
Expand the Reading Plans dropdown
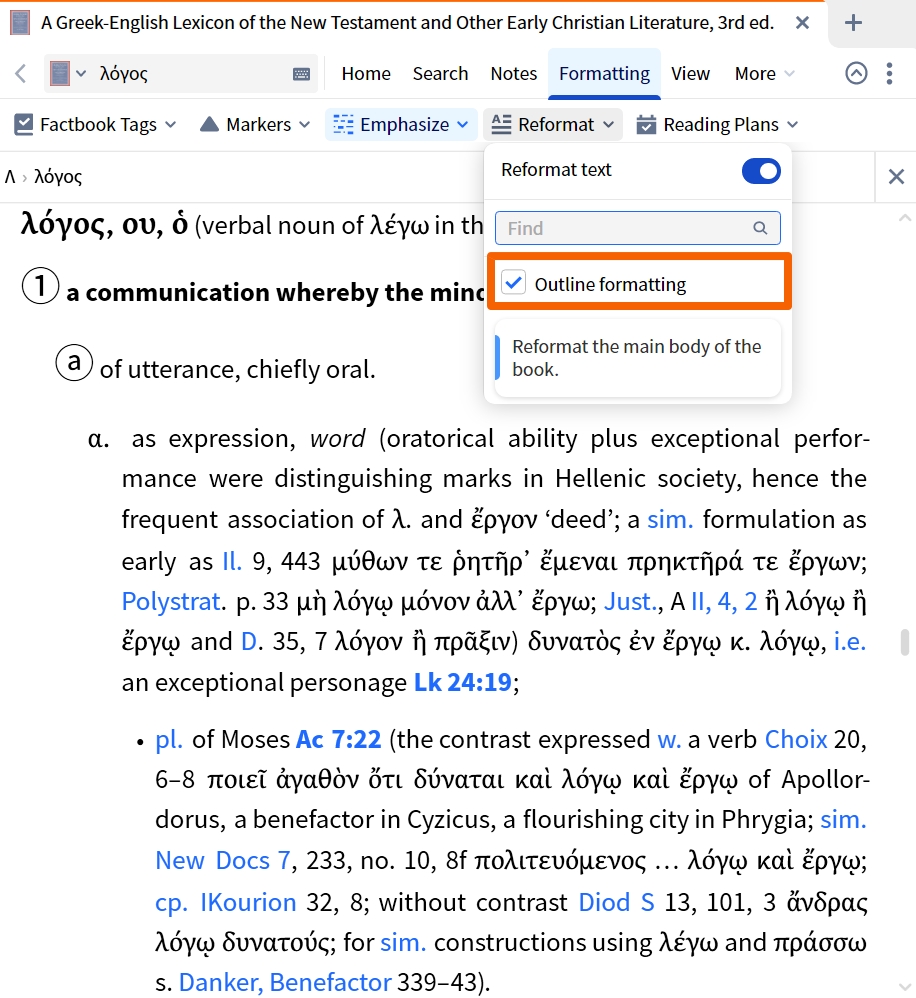coord(793,125)
